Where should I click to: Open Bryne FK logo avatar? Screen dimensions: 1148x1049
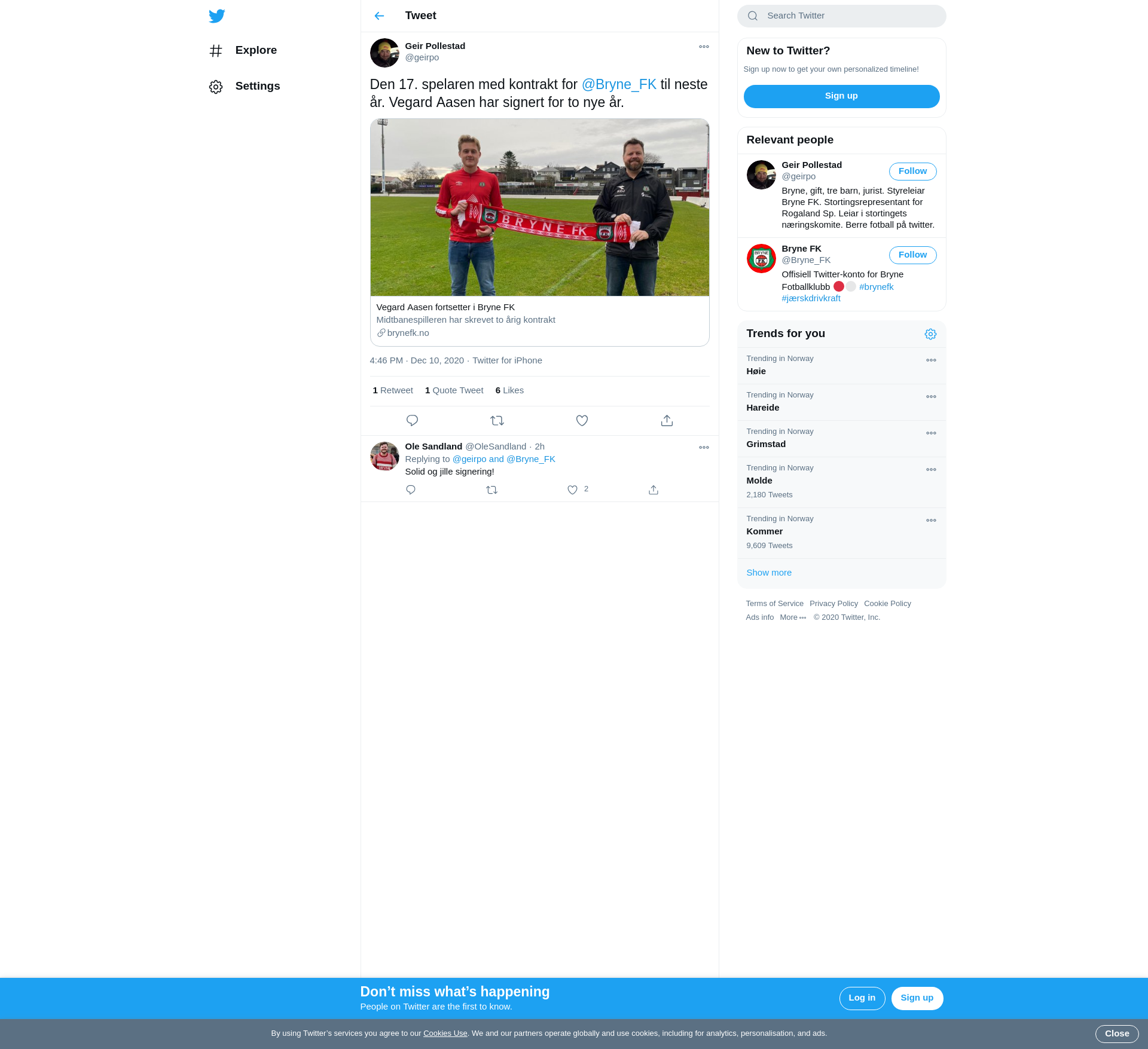tap(761, 258)
